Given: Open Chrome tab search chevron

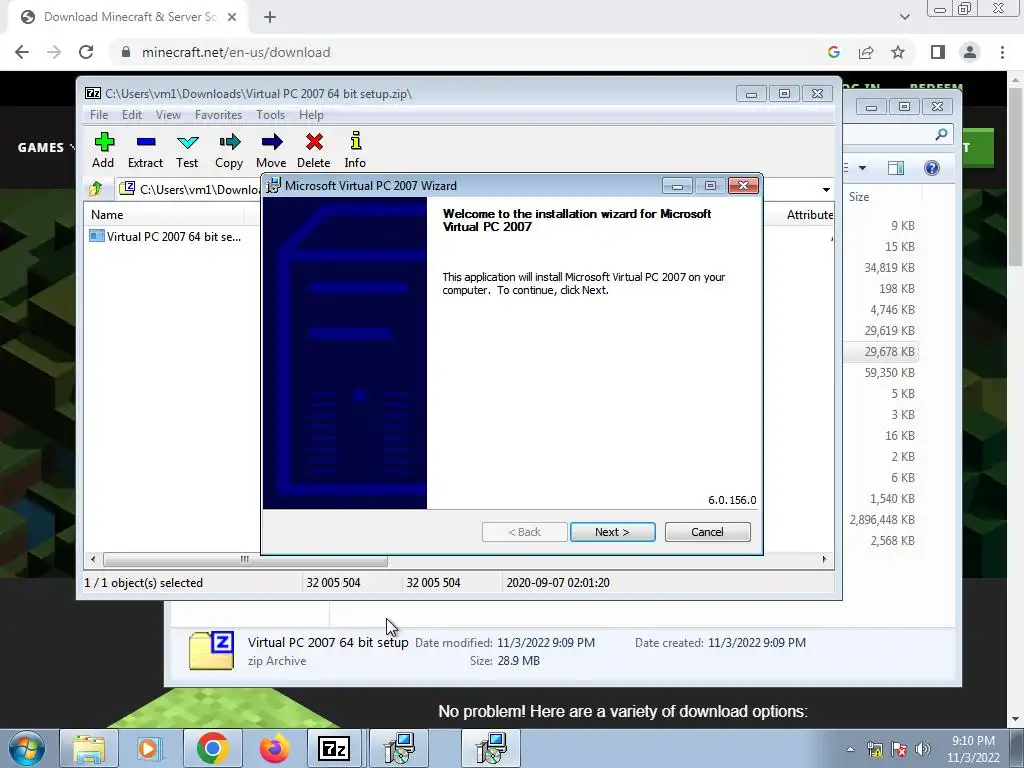Looking at the screenshot, I should pos(904,17).
